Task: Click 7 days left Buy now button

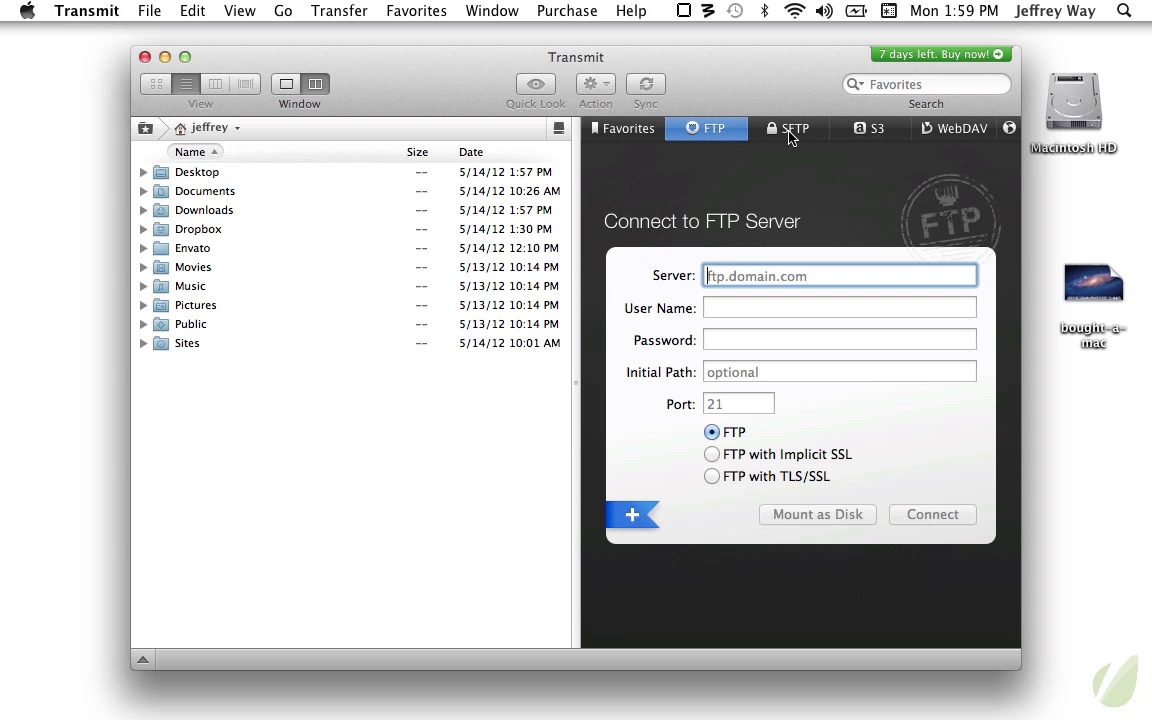Action: click(x=941, y=54)
